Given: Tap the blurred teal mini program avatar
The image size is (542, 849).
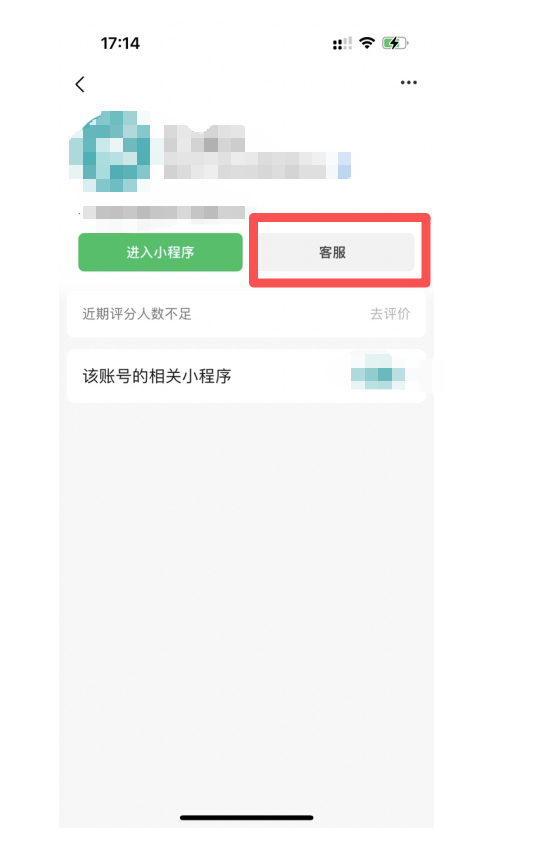Looking at the screenshot, I should tap(110, 152).
